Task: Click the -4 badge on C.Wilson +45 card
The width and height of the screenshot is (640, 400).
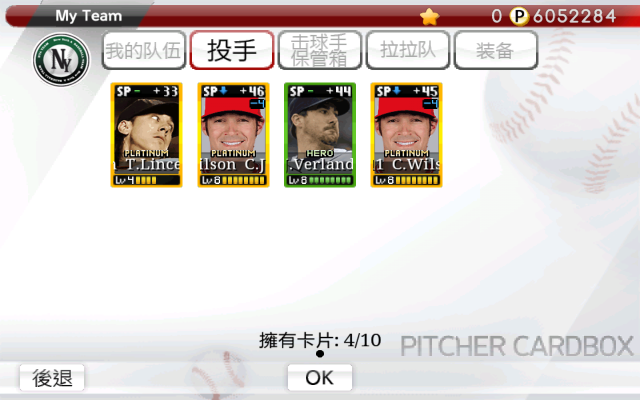Action: click(x=430, y=104)
